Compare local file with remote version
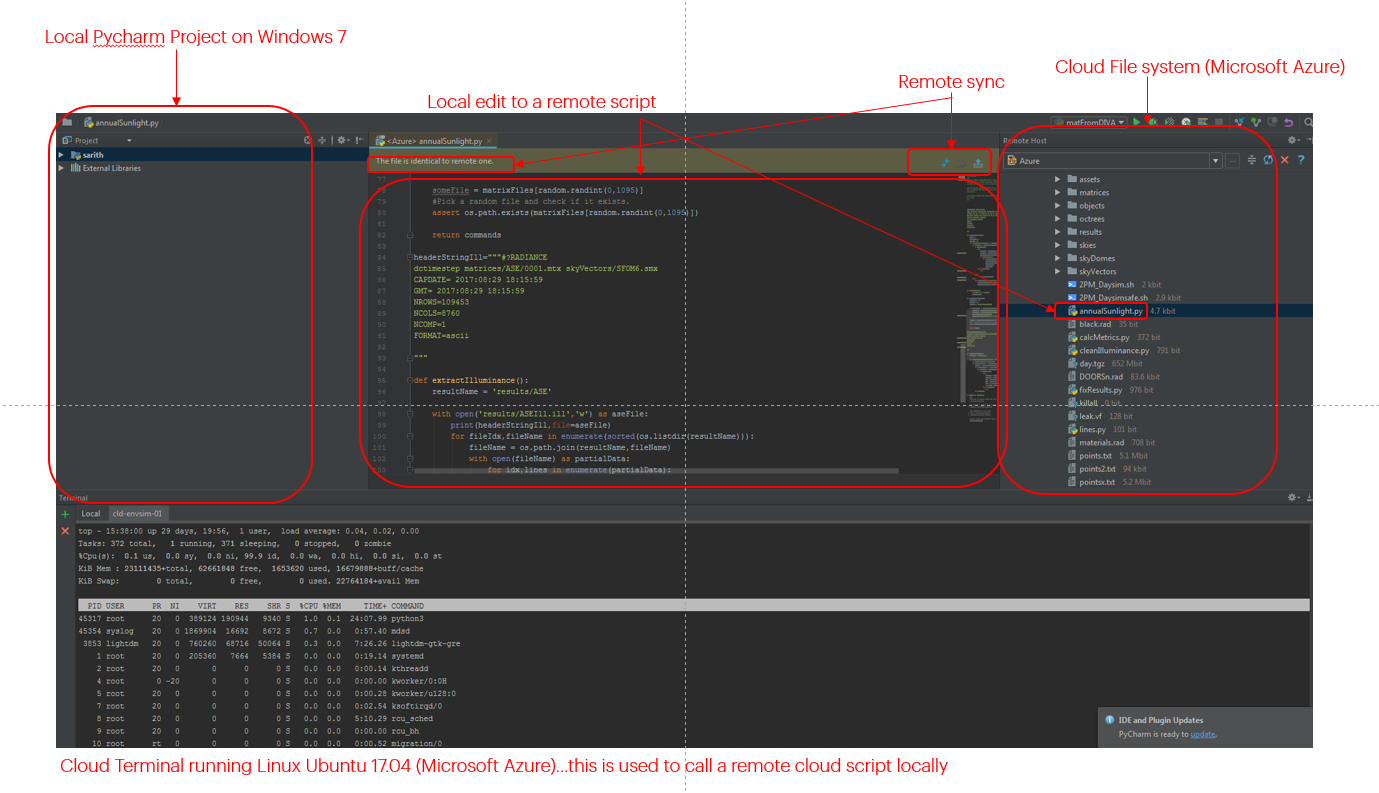 coord(944,162)
